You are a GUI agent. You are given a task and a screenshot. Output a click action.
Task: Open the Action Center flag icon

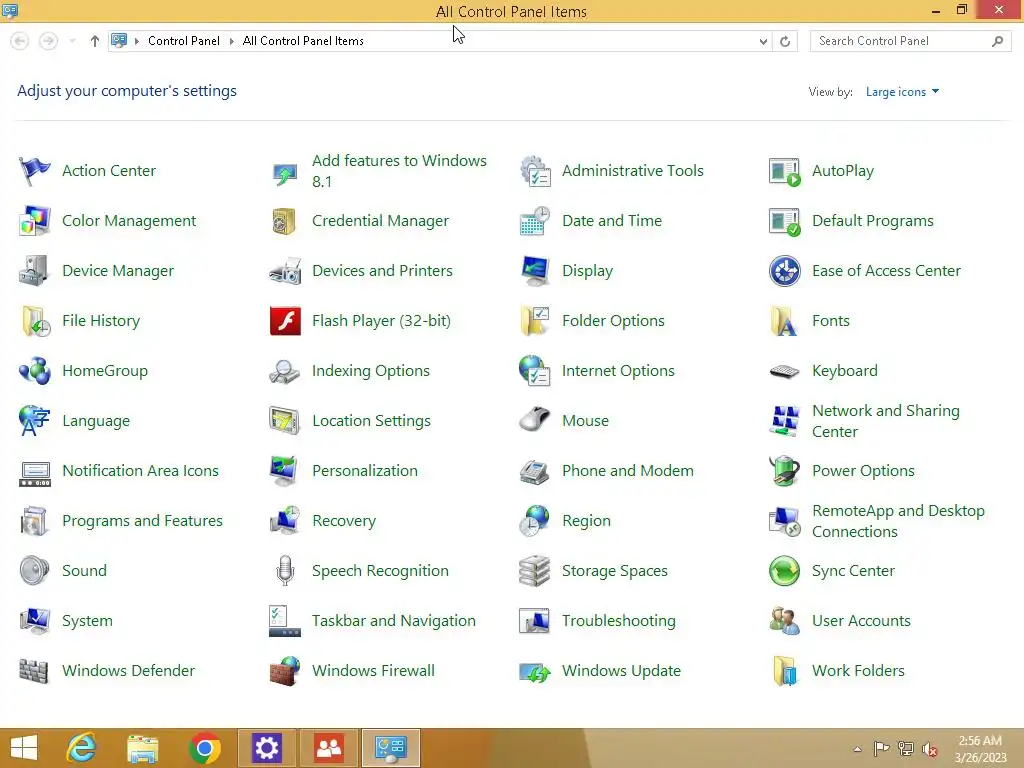pos(34,171)
